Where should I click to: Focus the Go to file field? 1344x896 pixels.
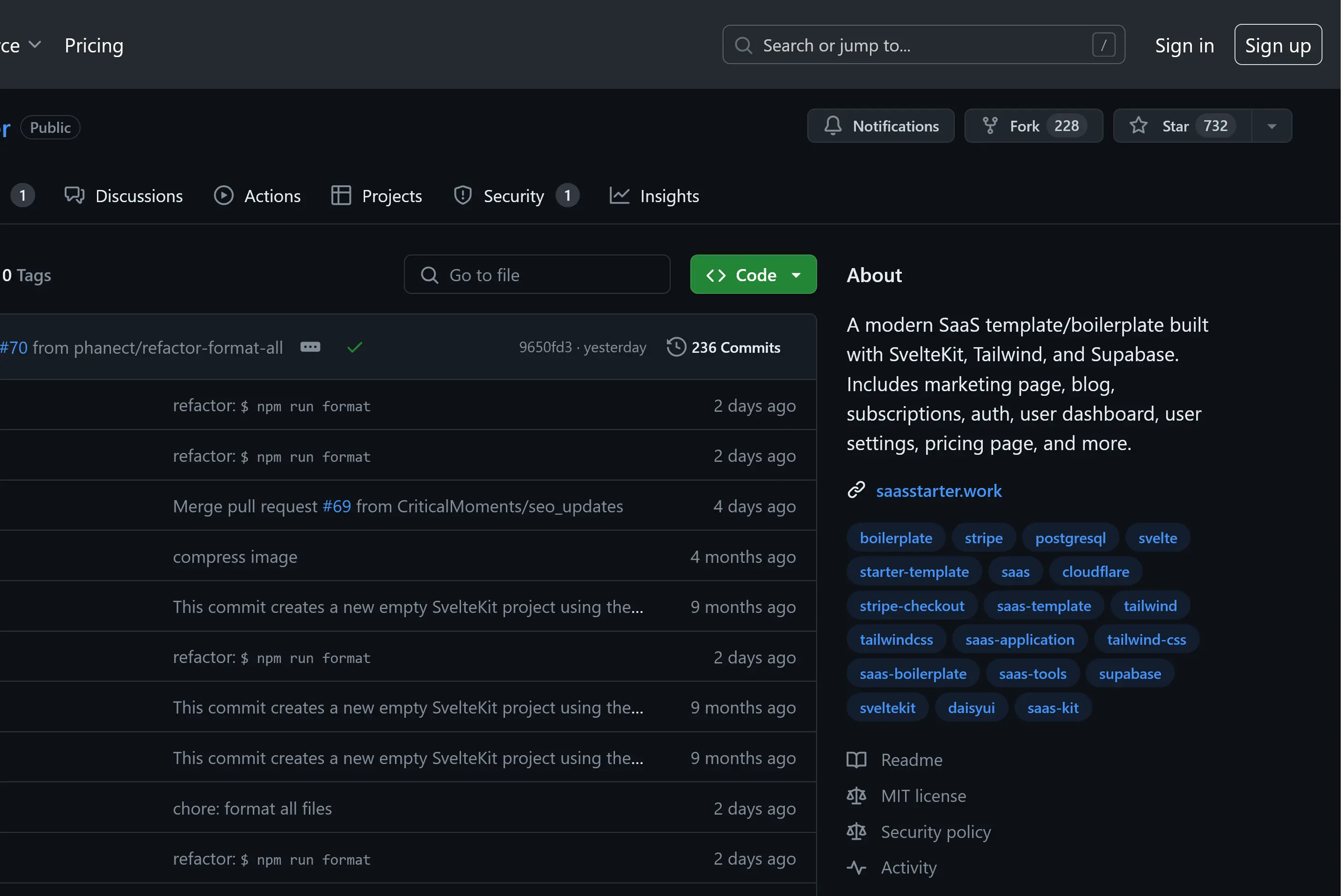point(537,275)
